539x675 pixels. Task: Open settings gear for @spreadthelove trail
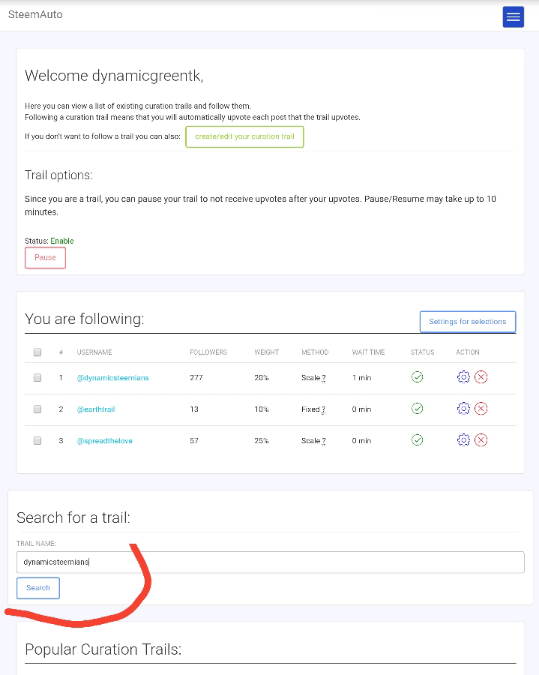[463, 440]
